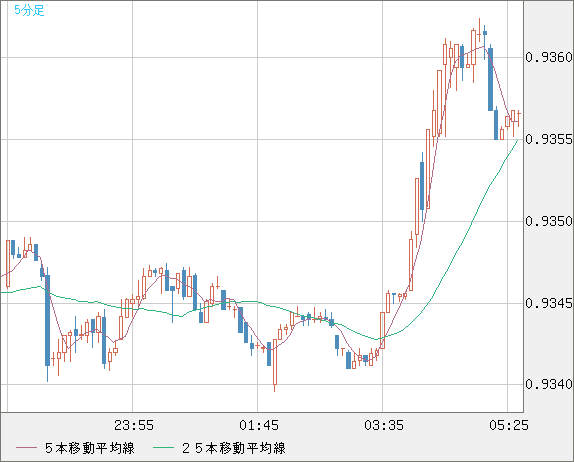The height and width of the screenshot is (462, 574).
Task: Click the purple 5-period moving average legend line
Action: click(26, 448)
